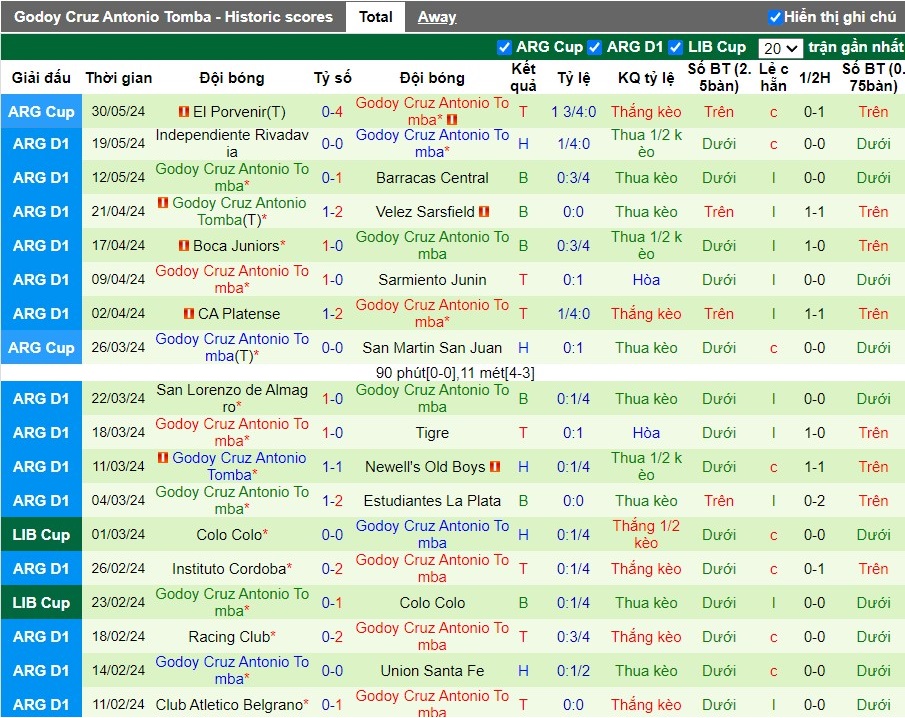Click the Kết quả column header
The height and width of the screenshot is (718, 905).
523,77
